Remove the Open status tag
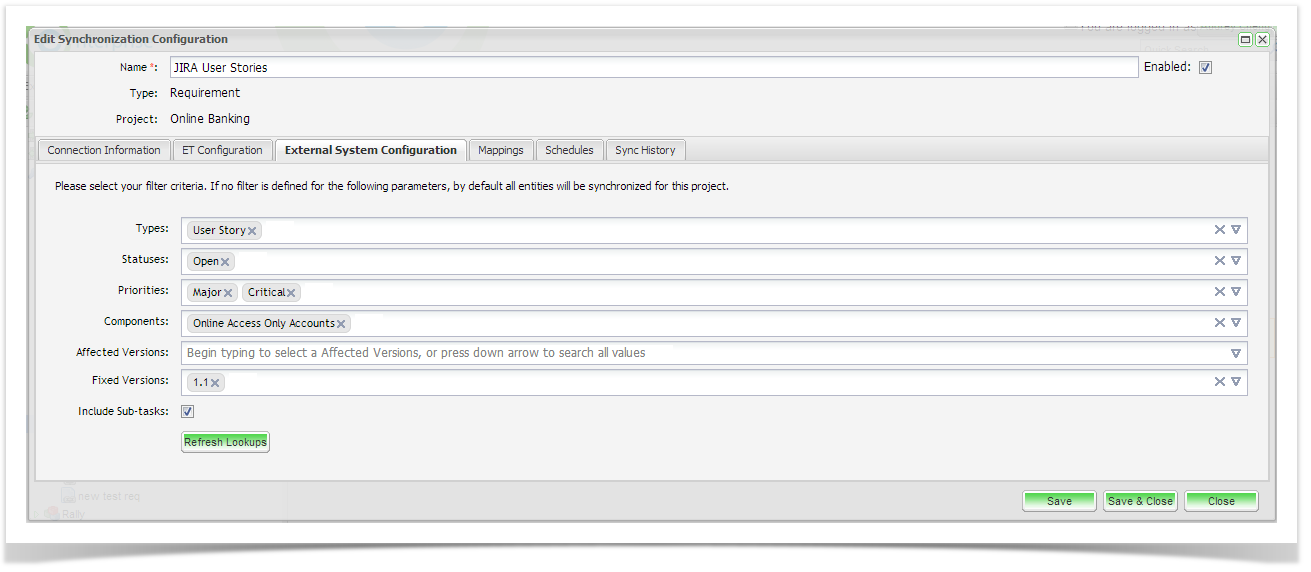1311x572 pixels. click(225, 262)
